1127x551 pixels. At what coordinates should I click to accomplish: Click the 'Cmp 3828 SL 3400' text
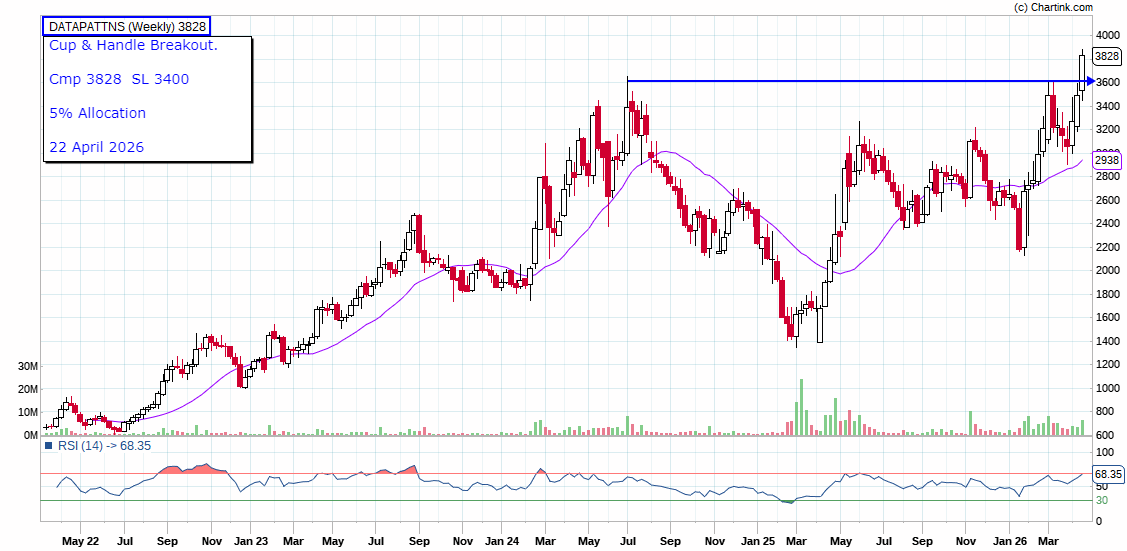119,79
